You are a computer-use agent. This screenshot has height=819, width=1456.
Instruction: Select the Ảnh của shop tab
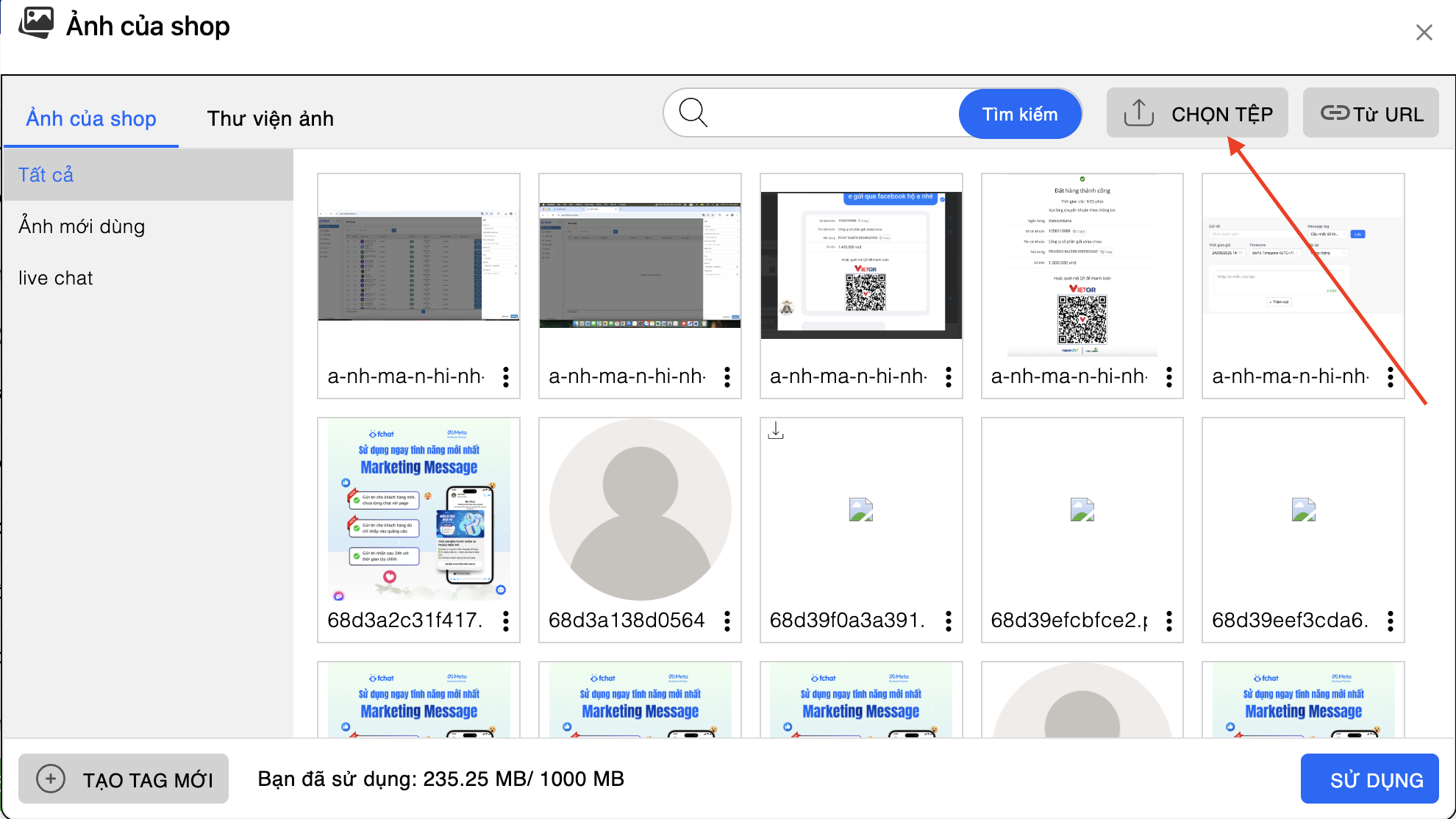tap(91, 118)
